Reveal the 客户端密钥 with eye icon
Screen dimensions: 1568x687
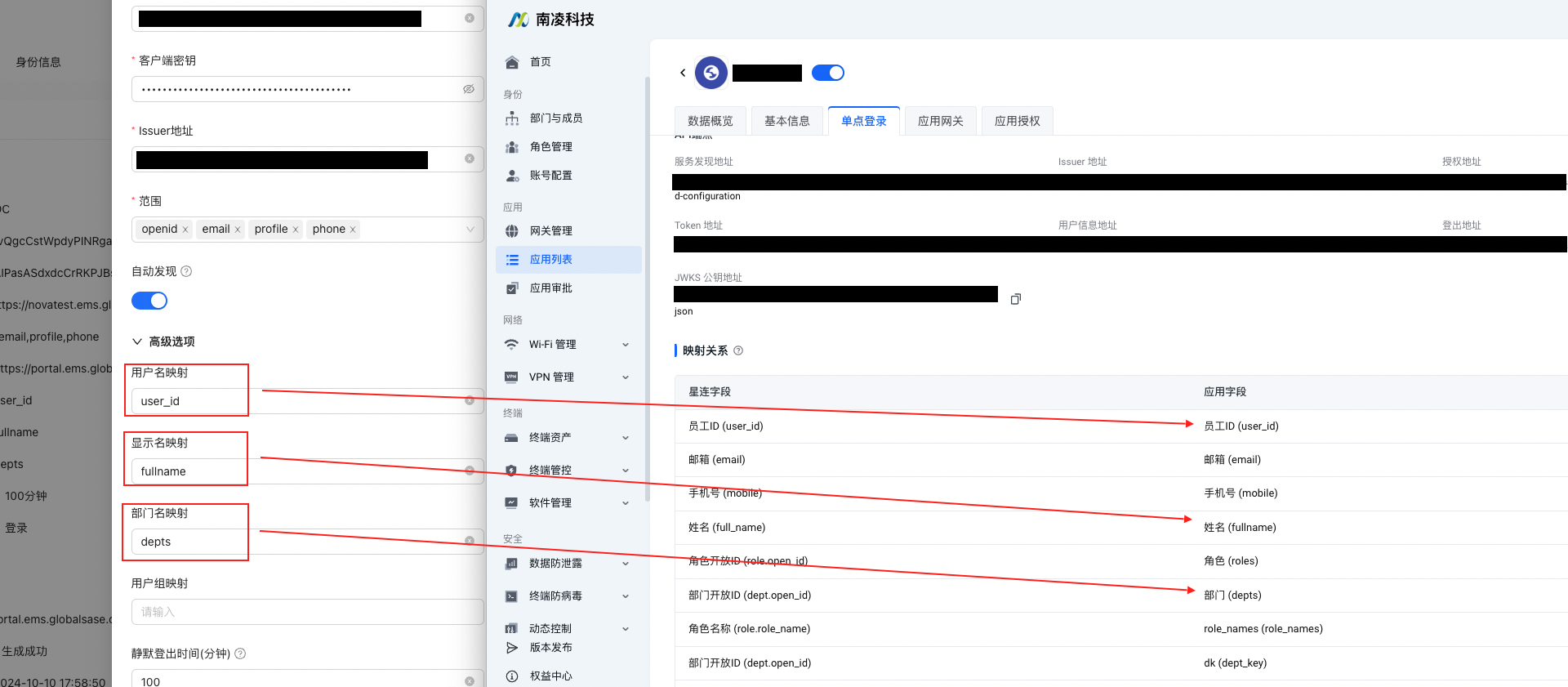click(x=469, y=89)
